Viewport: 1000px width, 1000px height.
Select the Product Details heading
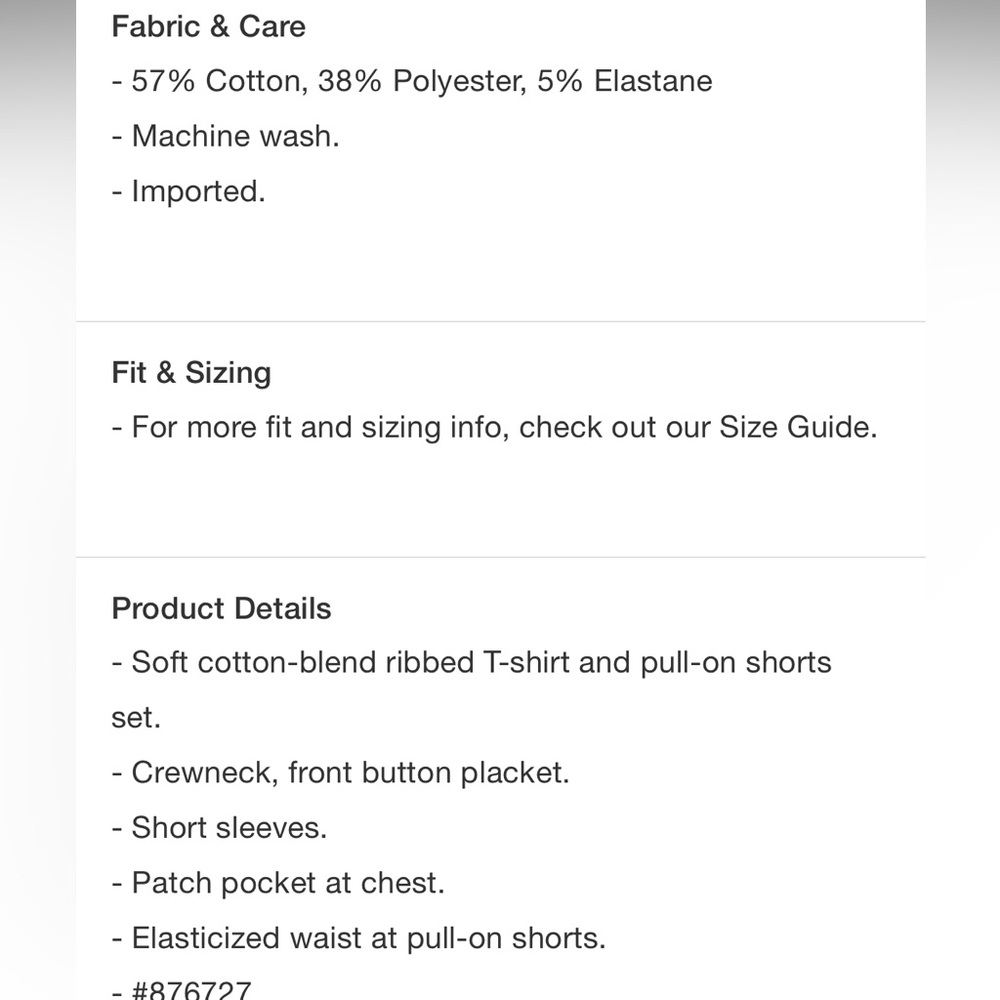click(221, 608)
